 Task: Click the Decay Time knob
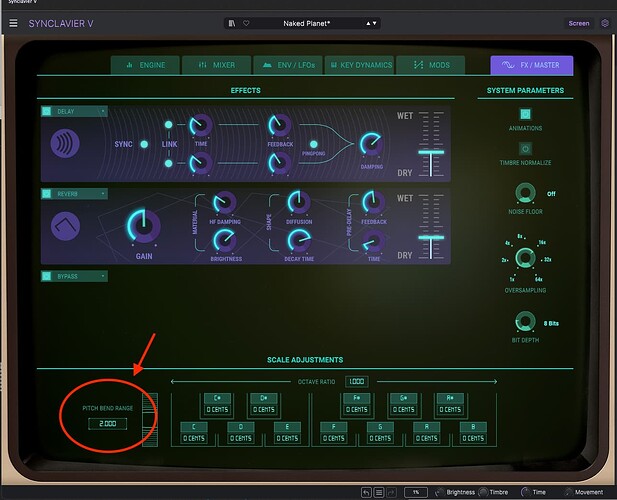pos(299,240)
